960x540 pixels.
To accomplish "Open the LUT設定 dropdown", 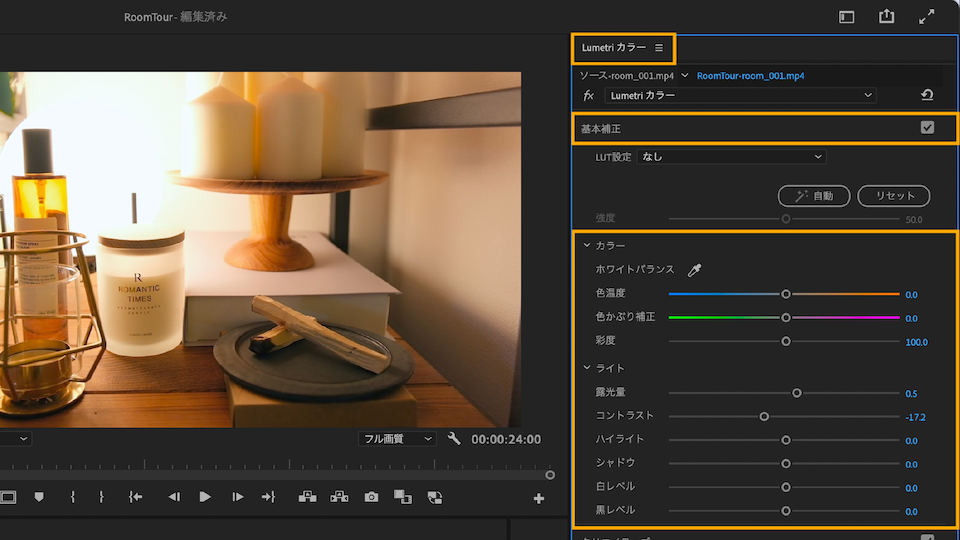I will [732, 157].
